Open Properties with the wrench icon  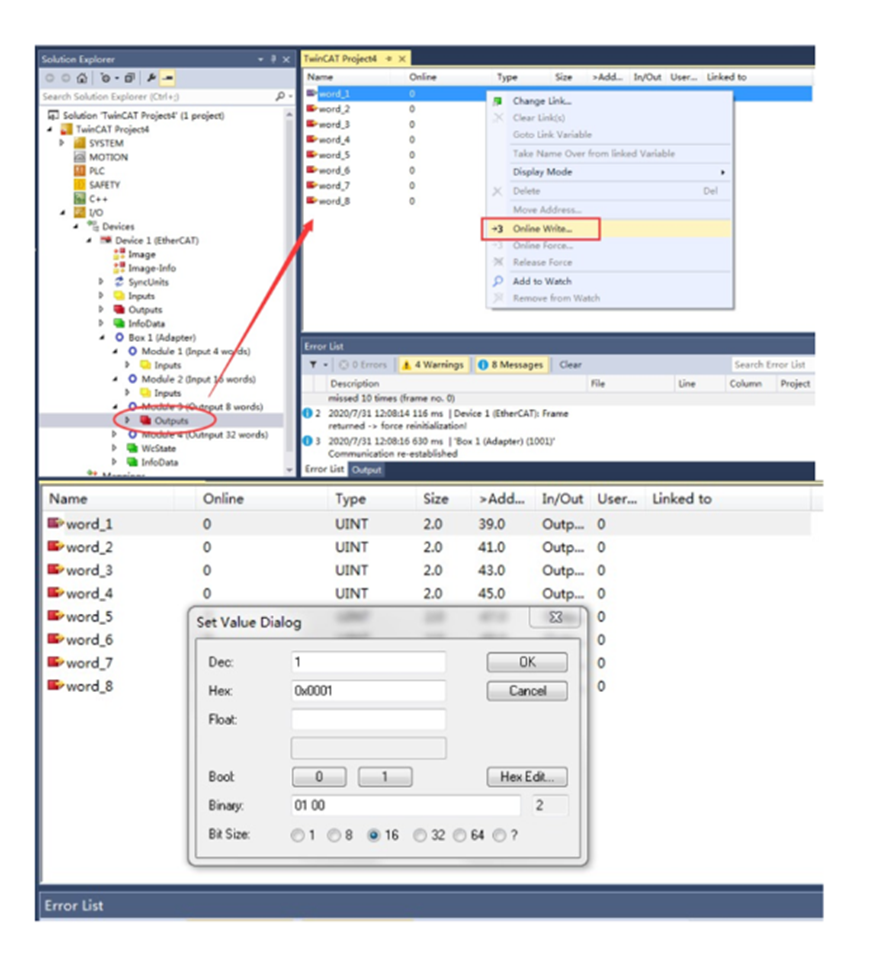click(151, 78)
